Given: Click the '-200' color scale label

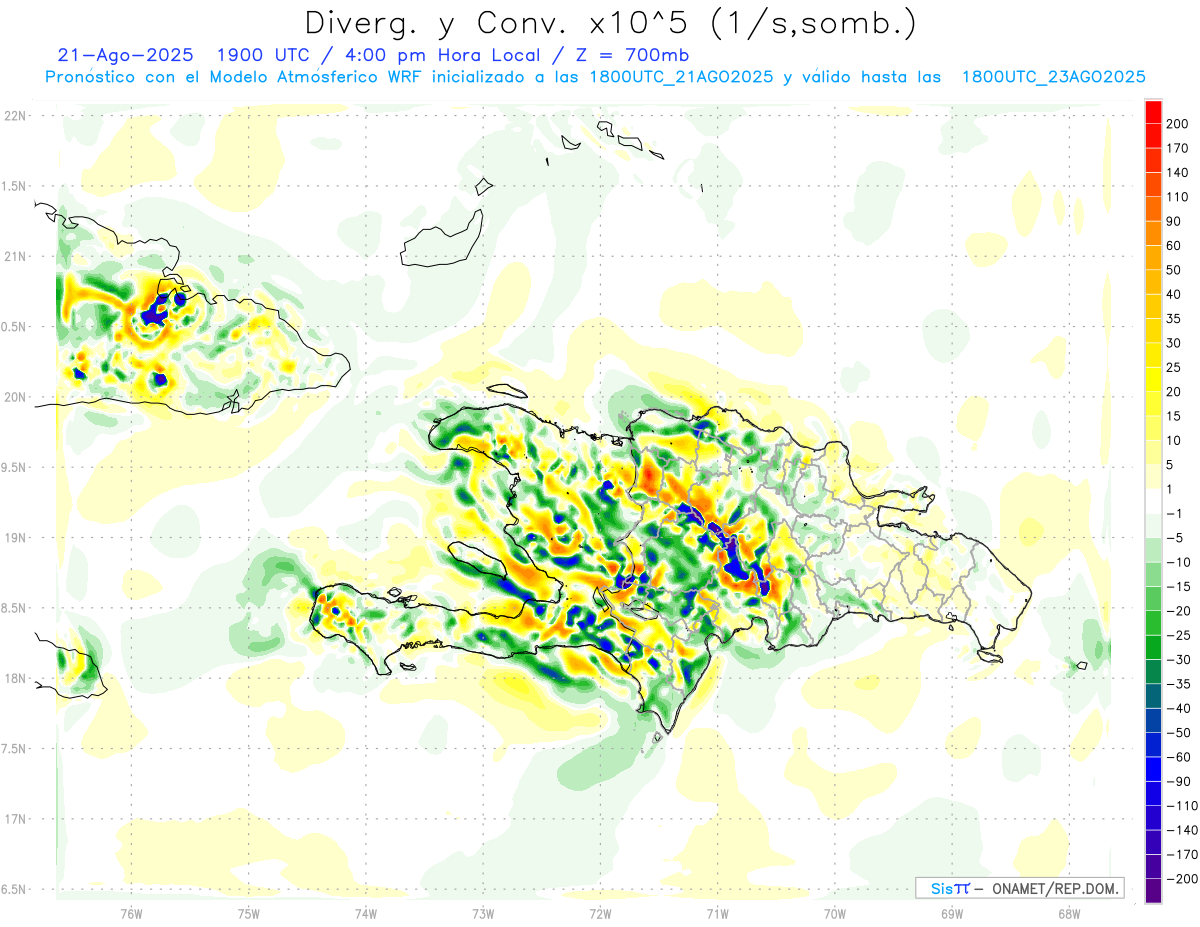Looking at the screenshot, I should point(1181,879).
